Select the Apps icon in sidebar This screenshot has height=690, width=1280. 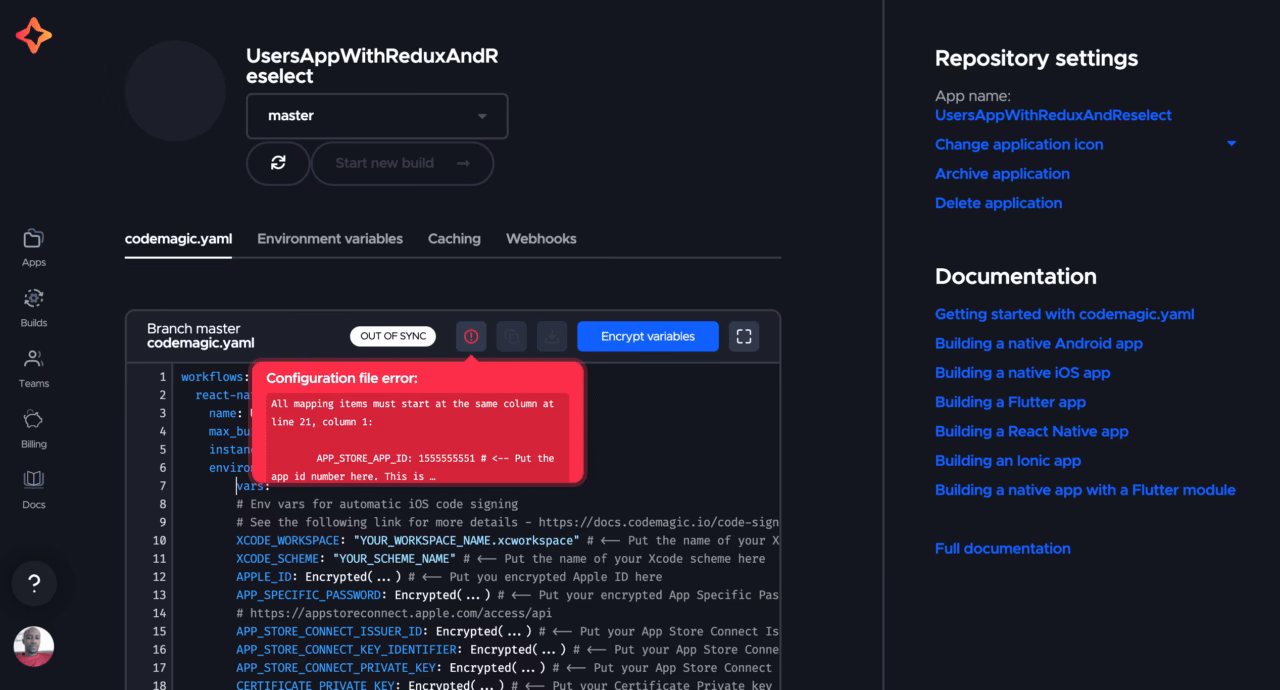pyautogui.click(x=33, y=245)
